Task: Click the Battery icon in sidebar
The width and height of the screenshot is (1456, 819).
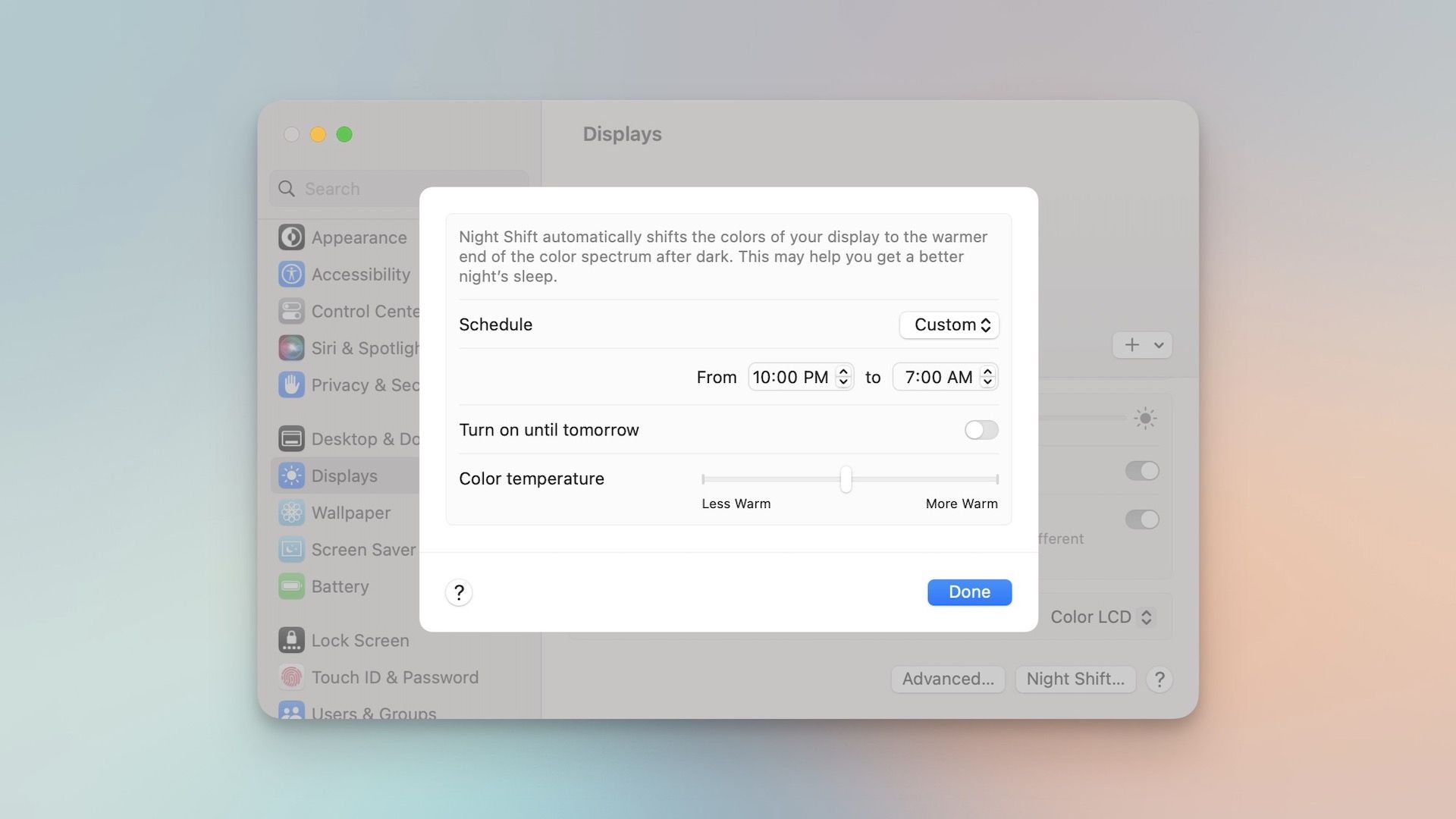Action: [291, 585]
